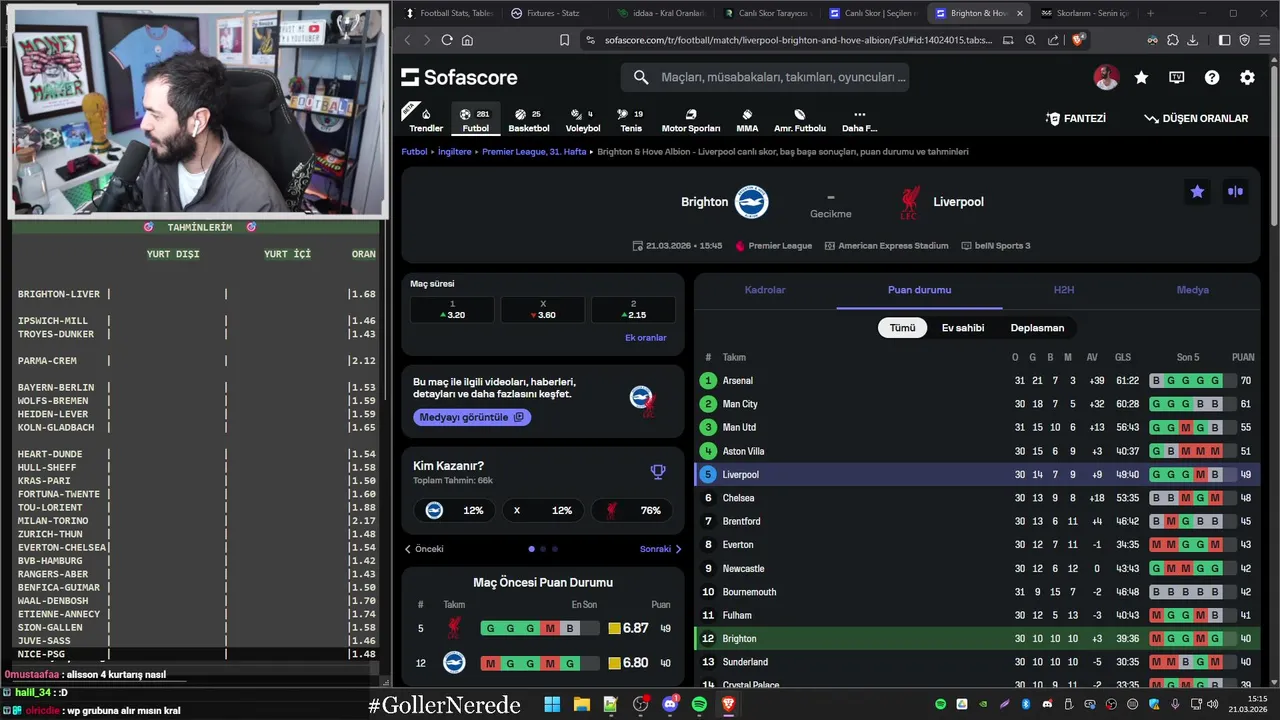The height and width of the screenshot is (720, 1280).
Task: Go to Önceki card
Action: coord(424,549)
